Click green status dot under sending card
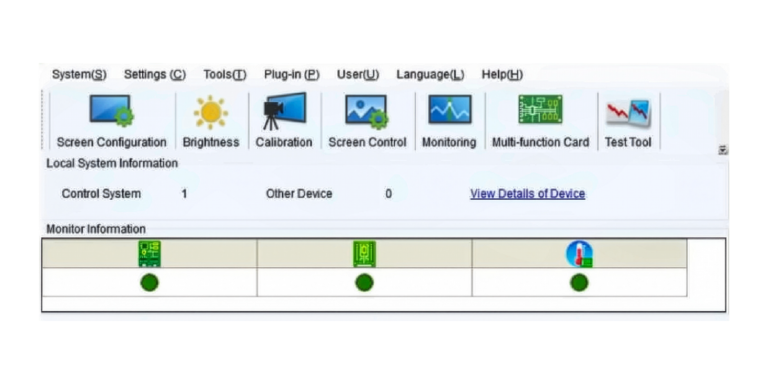 coord(149,283)
